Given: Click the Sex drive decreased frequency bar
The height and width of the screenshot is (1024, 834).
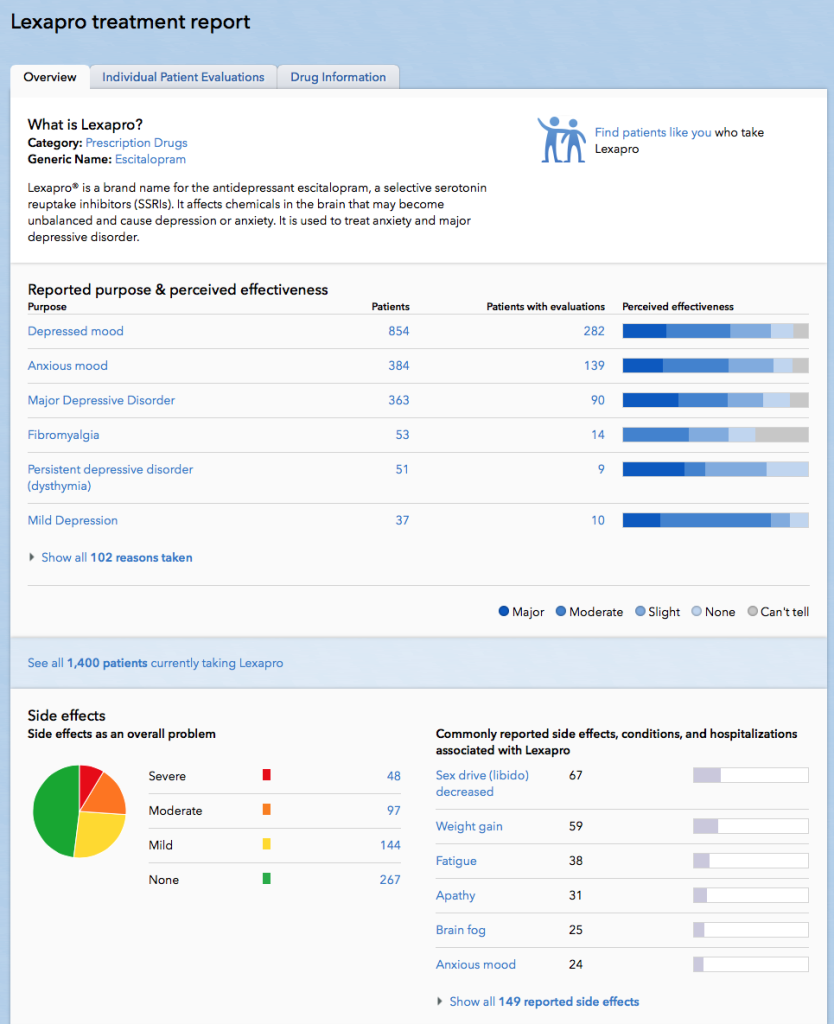Looking at the screenshot, I should click(750, 775).
